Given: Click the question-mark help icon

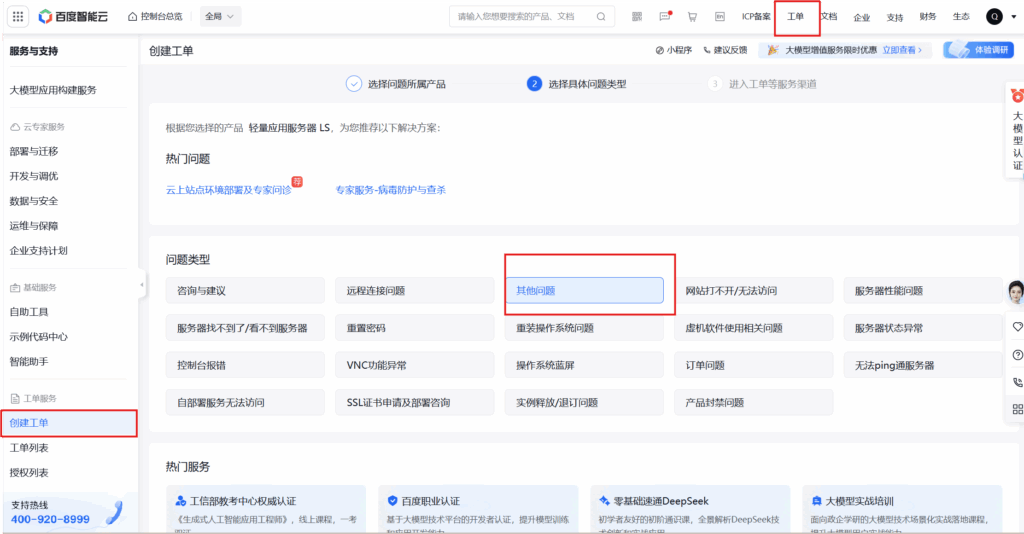Looking at the screenshot, I should (1017, 355).
